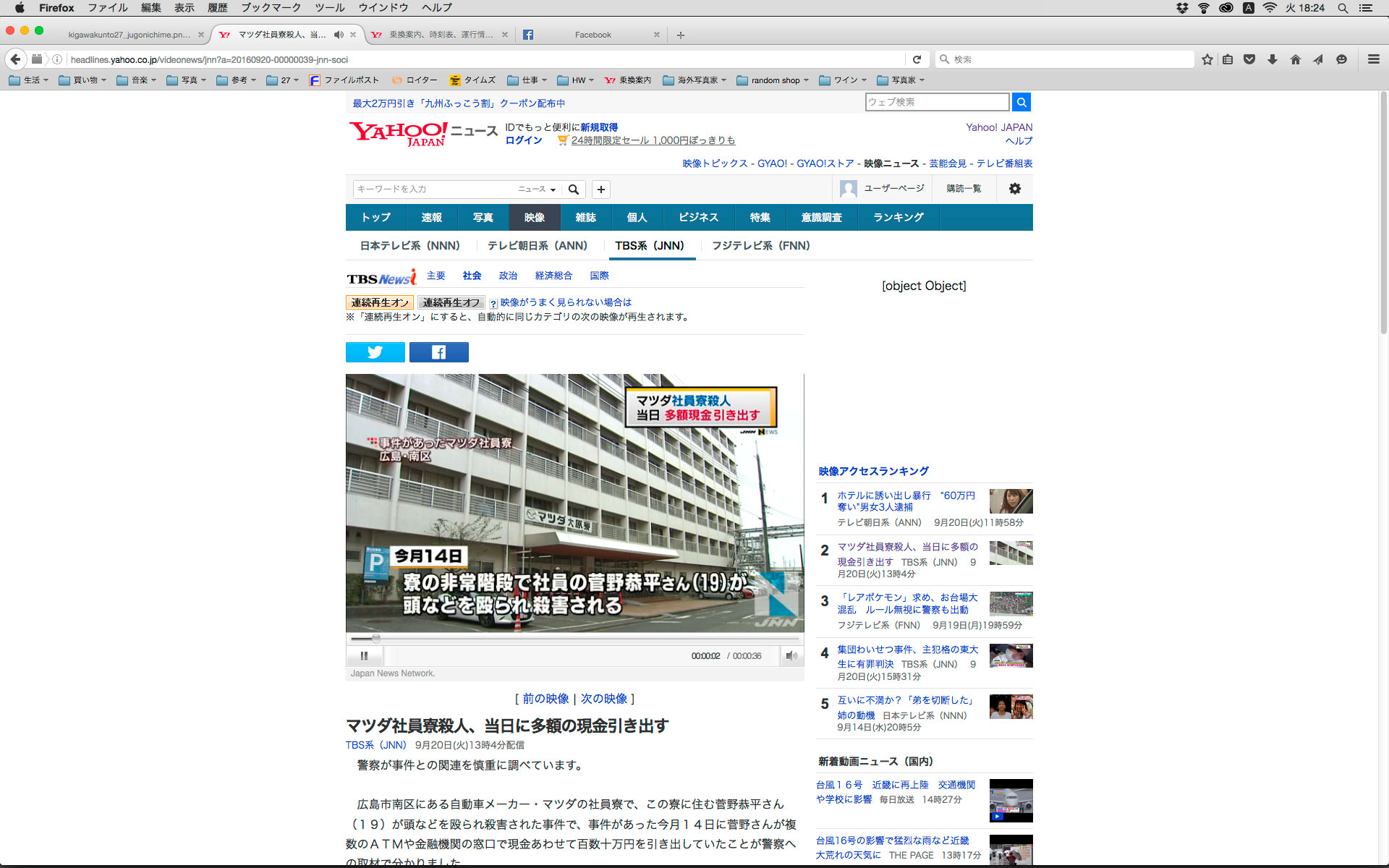The width and height of the screenshot is (1389, 868).
Task: Bookmark page with star icon
Action: (1207, 59)
